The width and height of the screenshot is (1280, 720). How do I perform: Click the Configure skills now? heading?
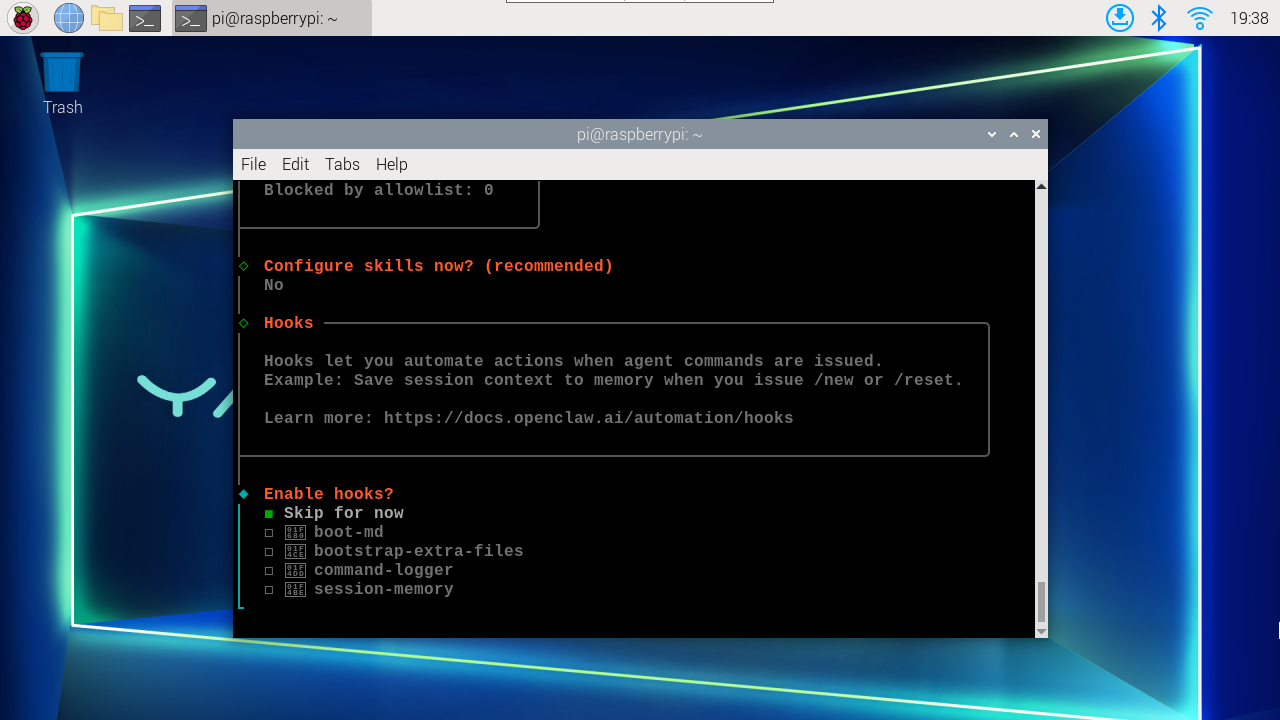[439, 266]
